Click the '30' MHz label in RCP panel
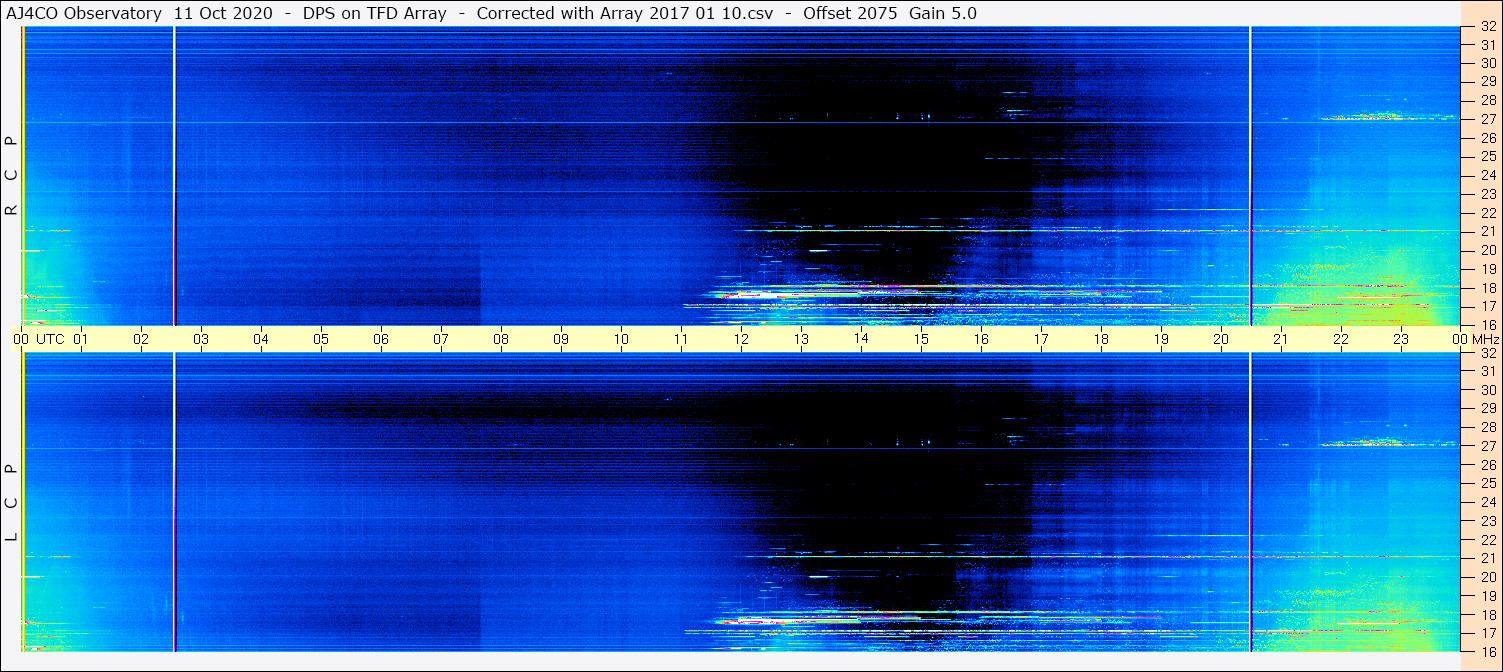This screenshot has height=672, width=1503. tap(1487, 63)
